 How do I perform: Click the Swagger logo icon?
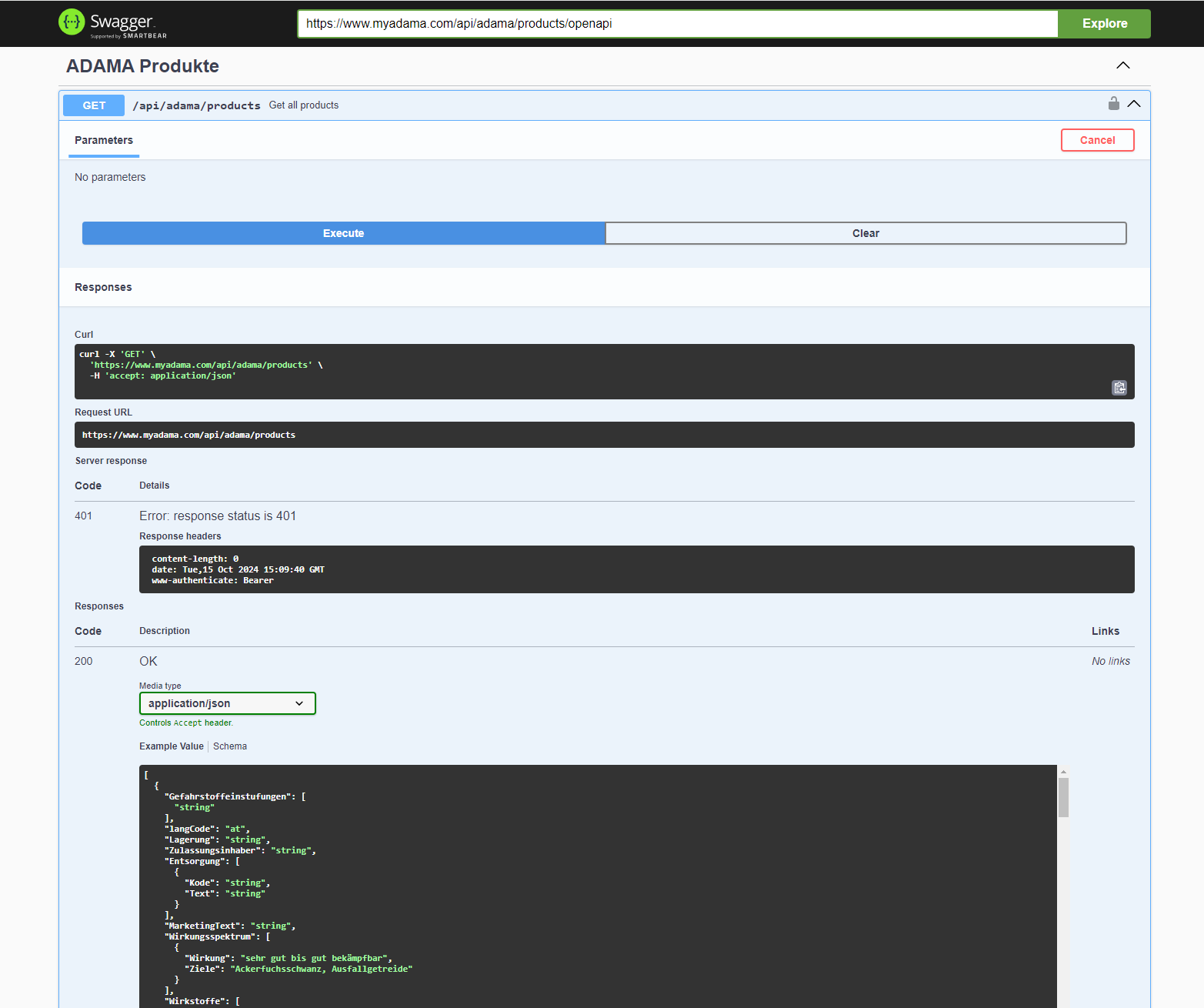click(72, 22)
